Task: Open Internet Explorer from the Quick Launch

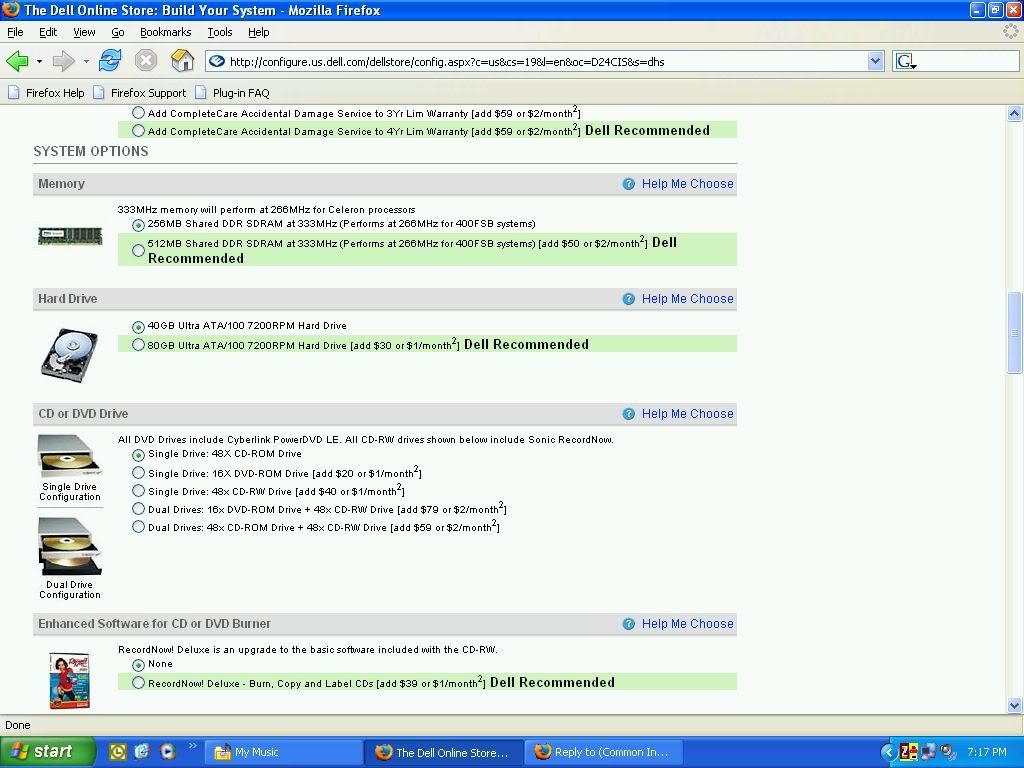Action: click(142, 752)
